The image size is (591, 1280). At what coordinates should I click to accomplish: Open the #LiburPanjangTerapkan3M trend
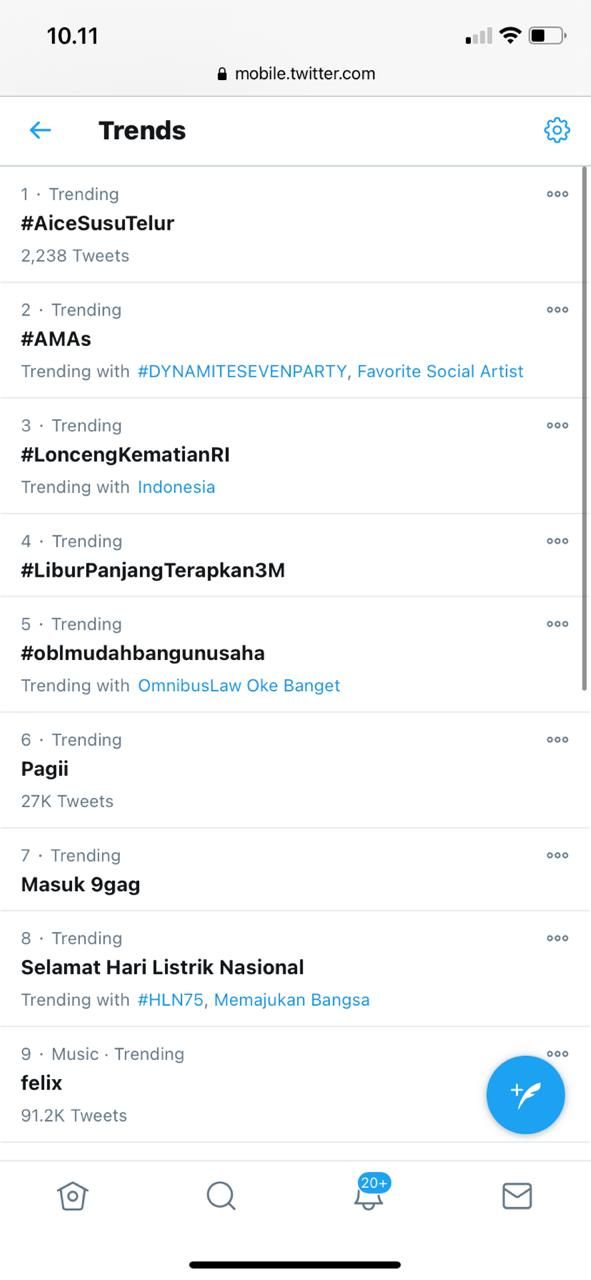(x=153, y=570)
